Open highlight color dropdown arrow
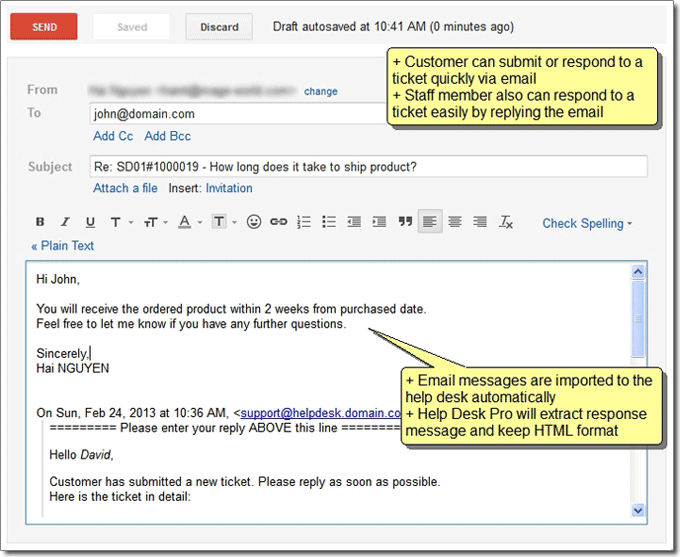This screenshot has height=557, width=680. (234, 223)
